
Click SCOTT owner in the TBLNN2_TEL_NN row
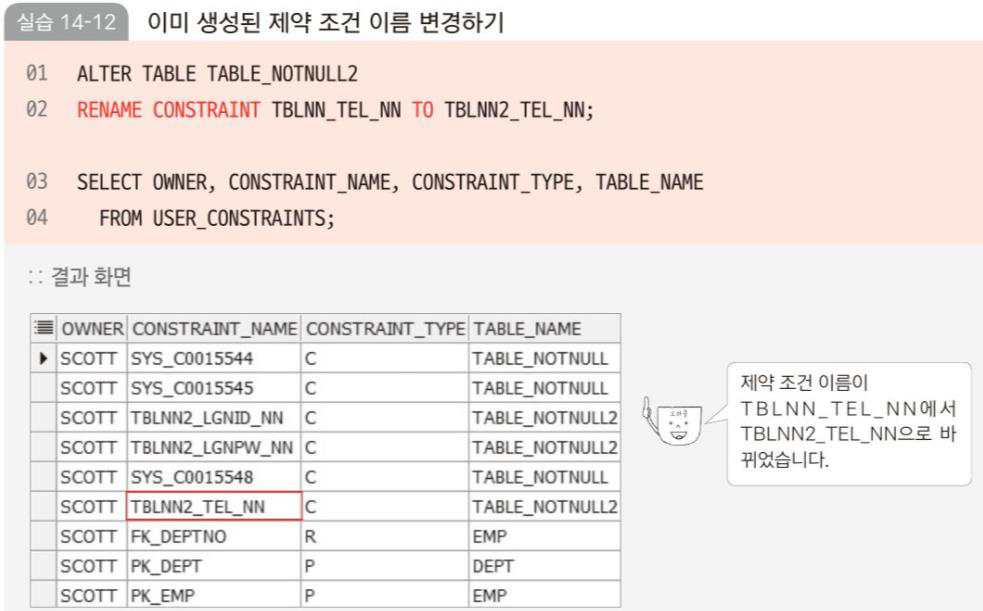[x=92, y=506]
